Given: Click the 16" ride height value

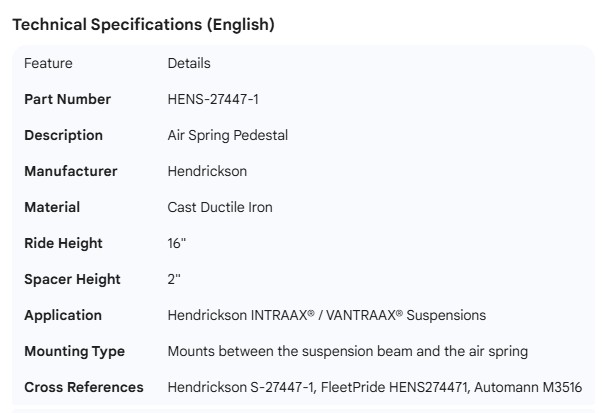Looking at the screenshot, I should (x=176, y=243).
